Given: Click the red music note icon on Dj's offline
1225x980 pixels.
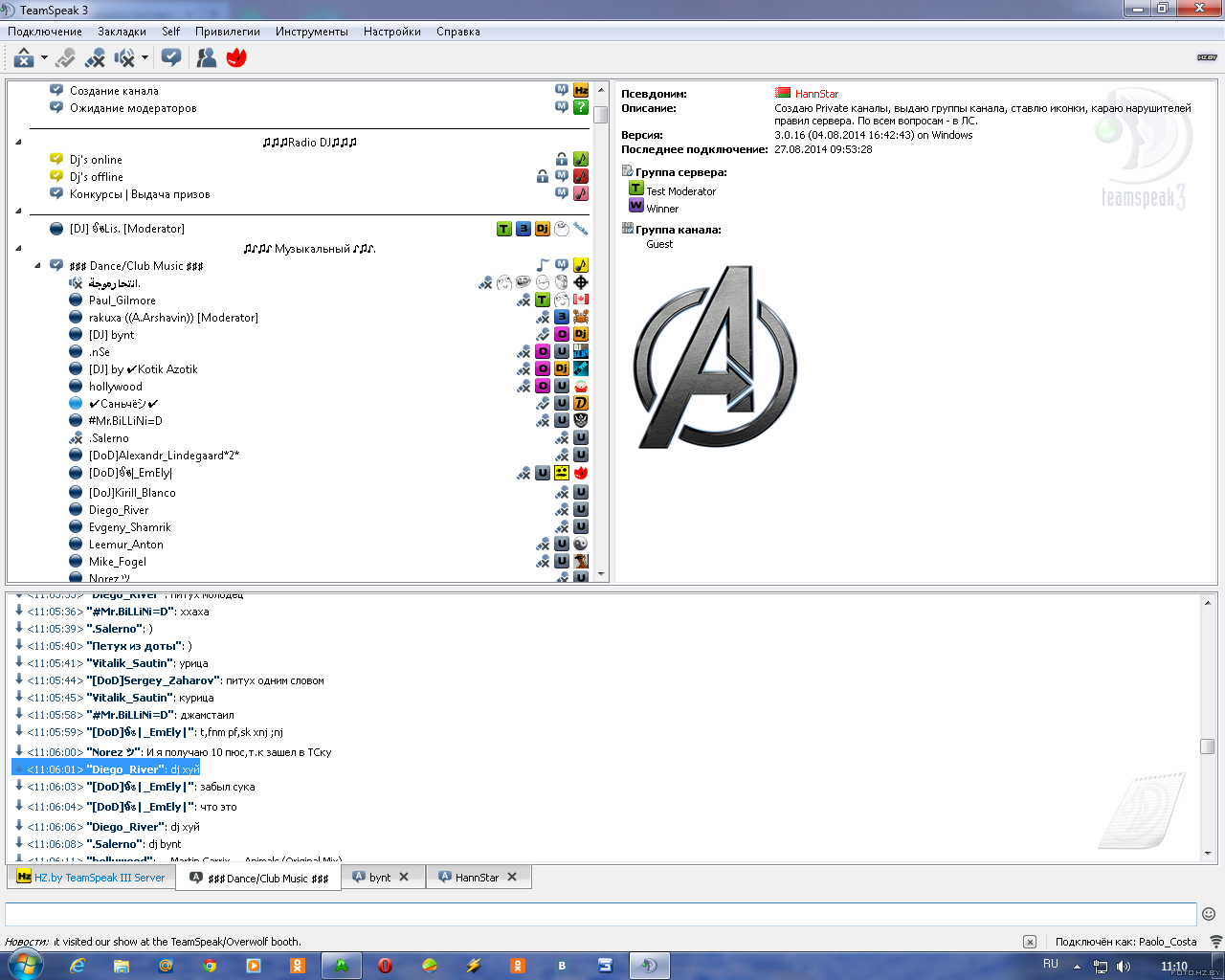Looking at the screenshot, I should [581, 176].
